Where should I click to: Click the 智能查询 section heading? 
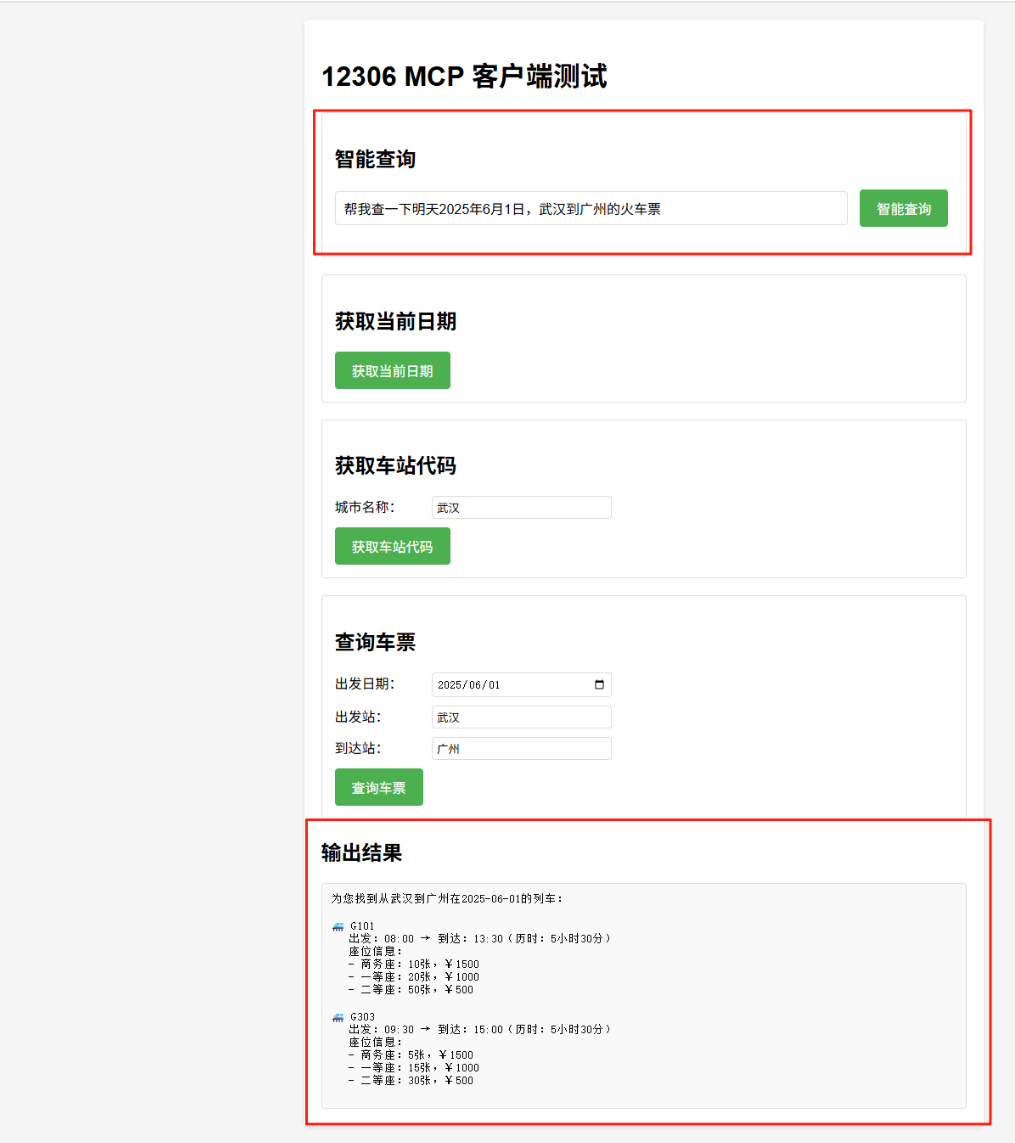click(x=375, y=159)
